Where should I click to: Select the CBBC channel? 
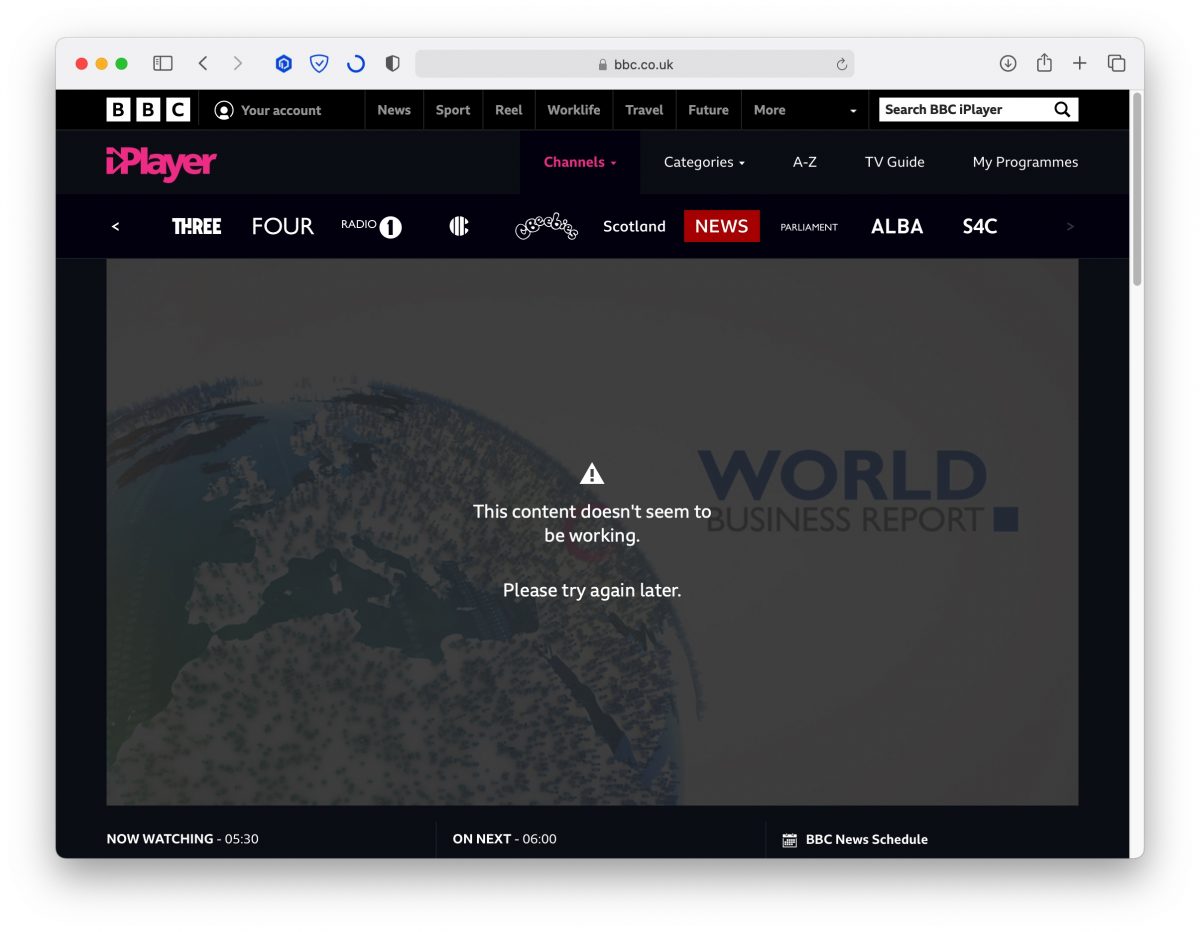pyautogui.click(x=459, y=227)
